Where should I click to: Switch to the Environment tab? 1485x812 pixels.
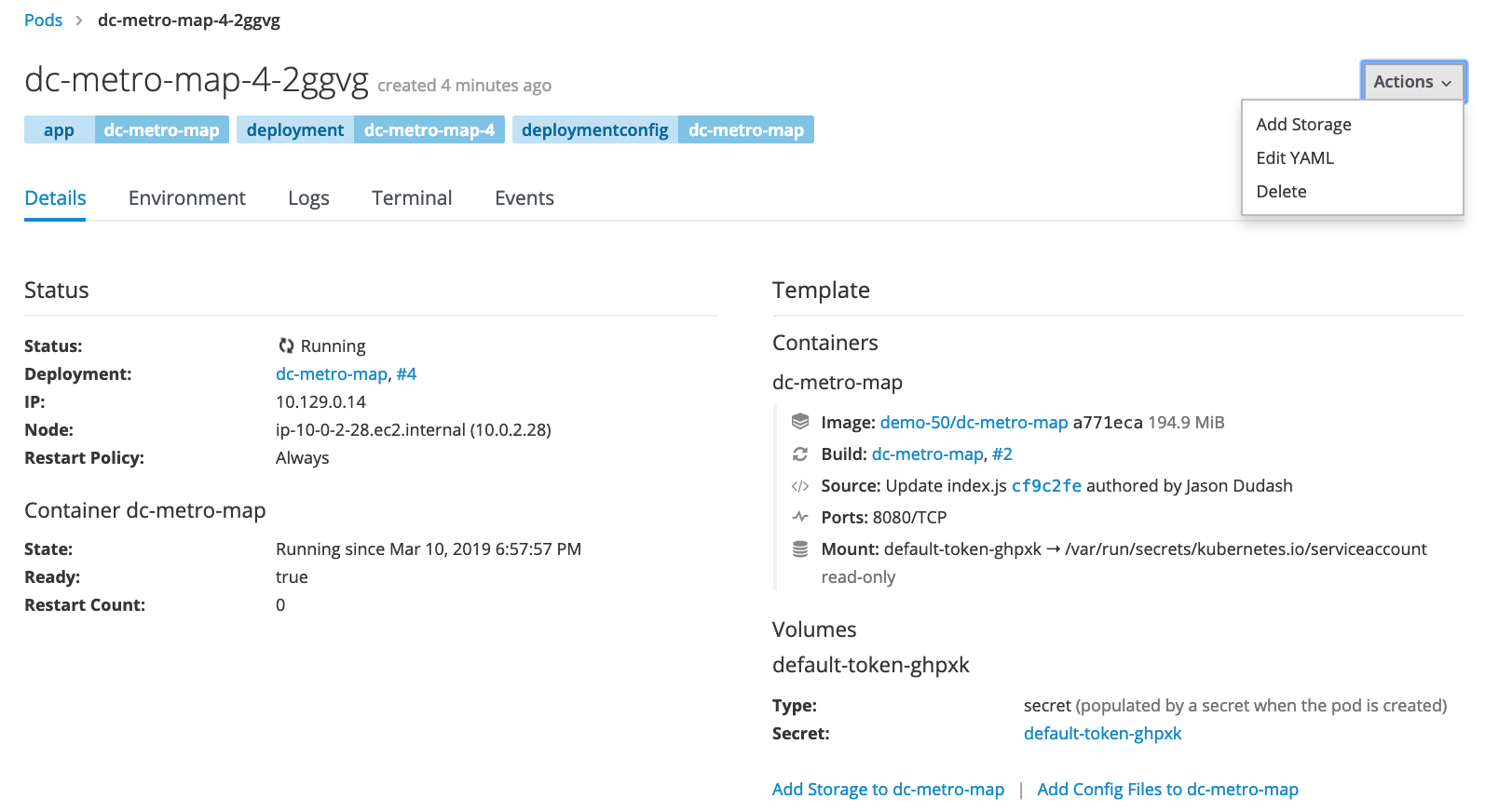point(187,197)
